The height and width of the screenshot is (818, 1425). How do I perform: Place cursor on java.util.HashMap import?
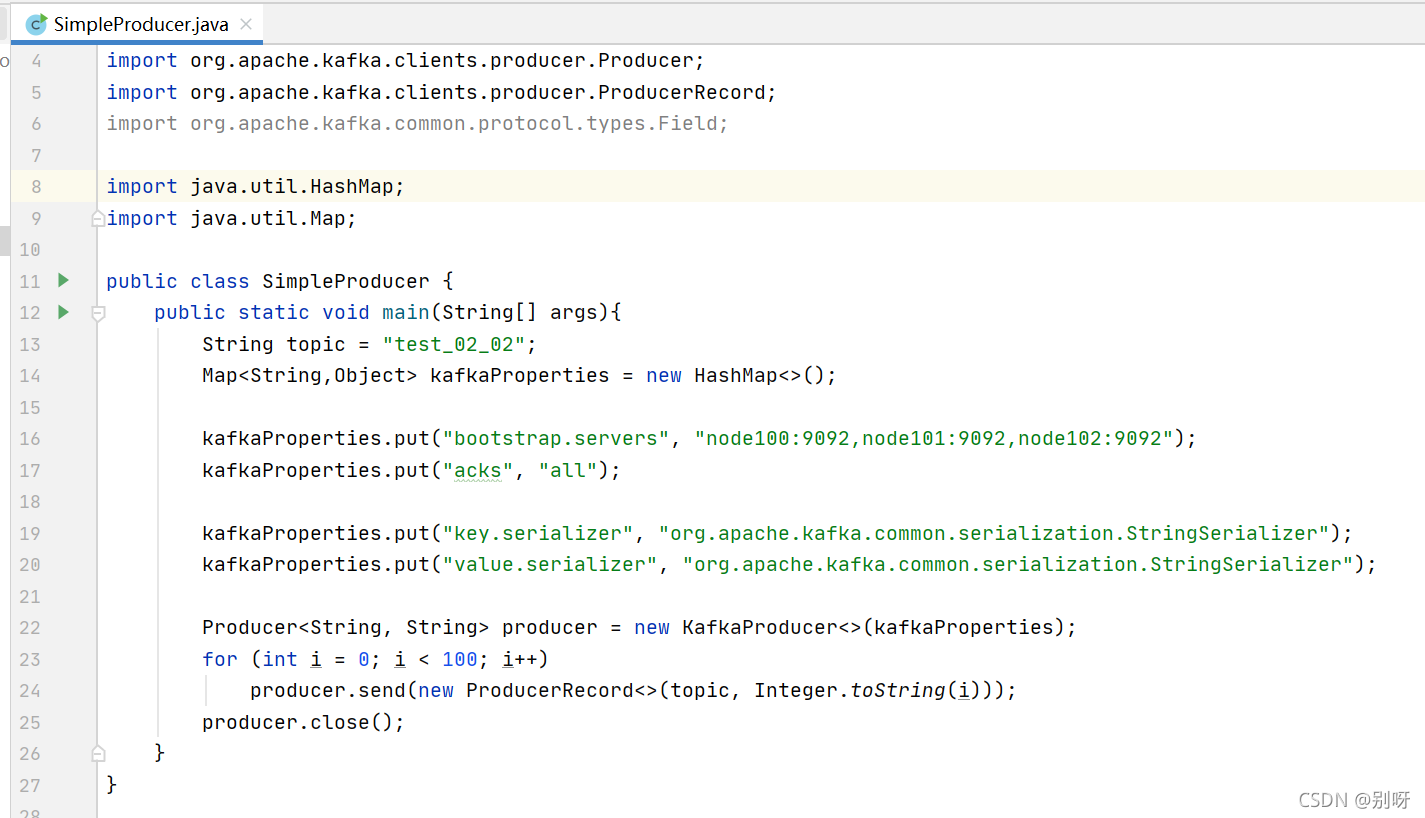pyautogui.click(x=255, y=186)
